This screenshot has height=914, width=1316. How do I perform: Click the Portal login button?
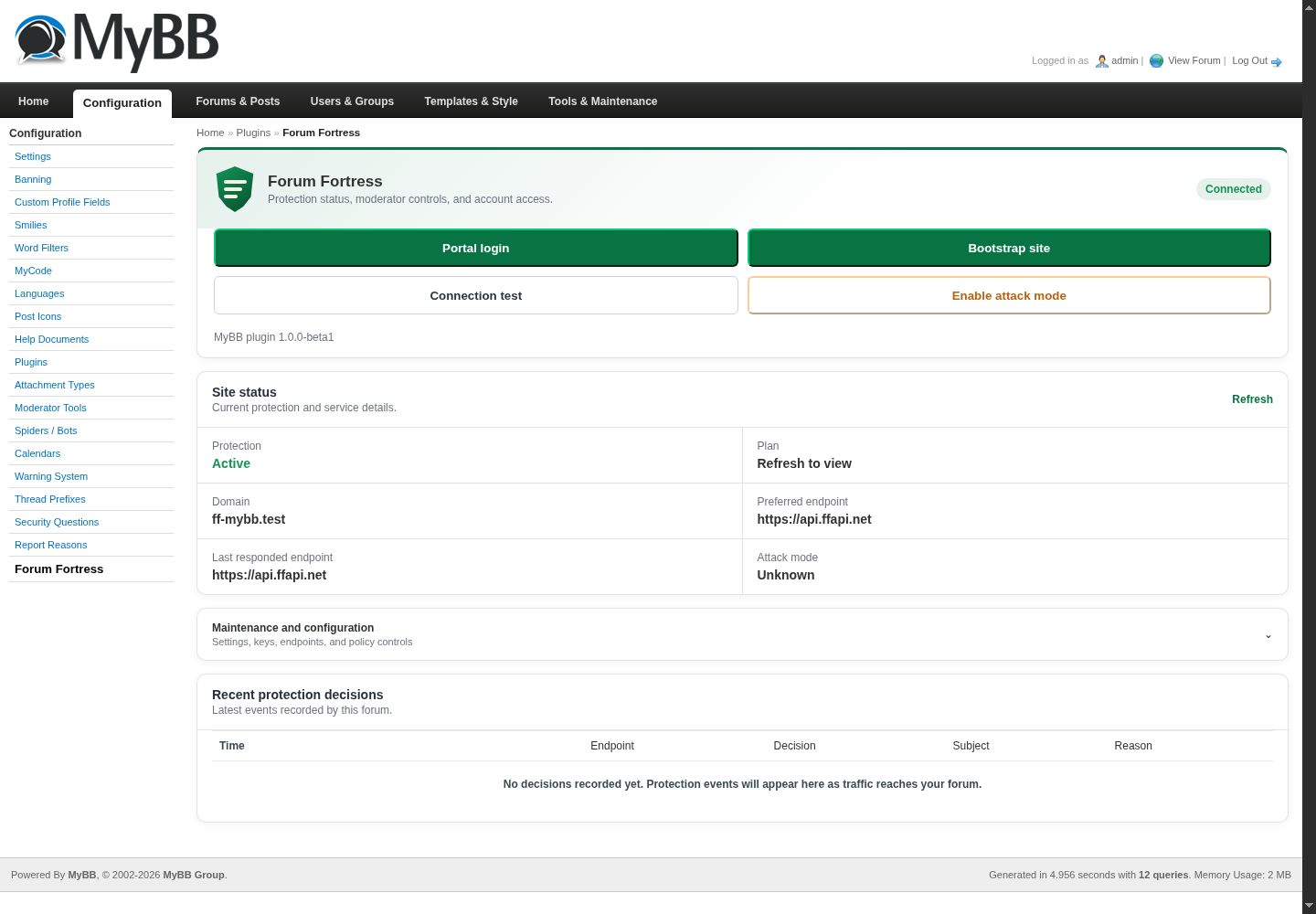476,248
